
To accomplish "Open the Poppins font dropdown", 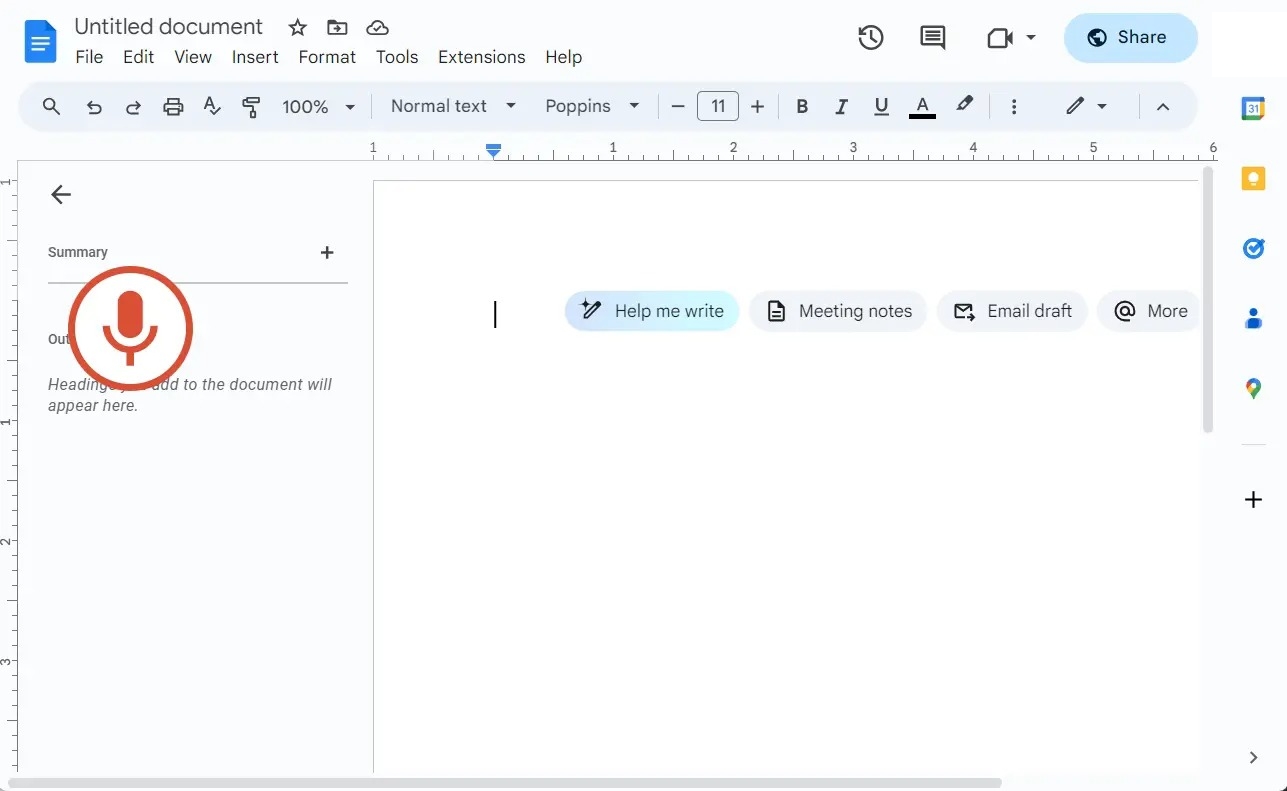I will tap(593, 106).
